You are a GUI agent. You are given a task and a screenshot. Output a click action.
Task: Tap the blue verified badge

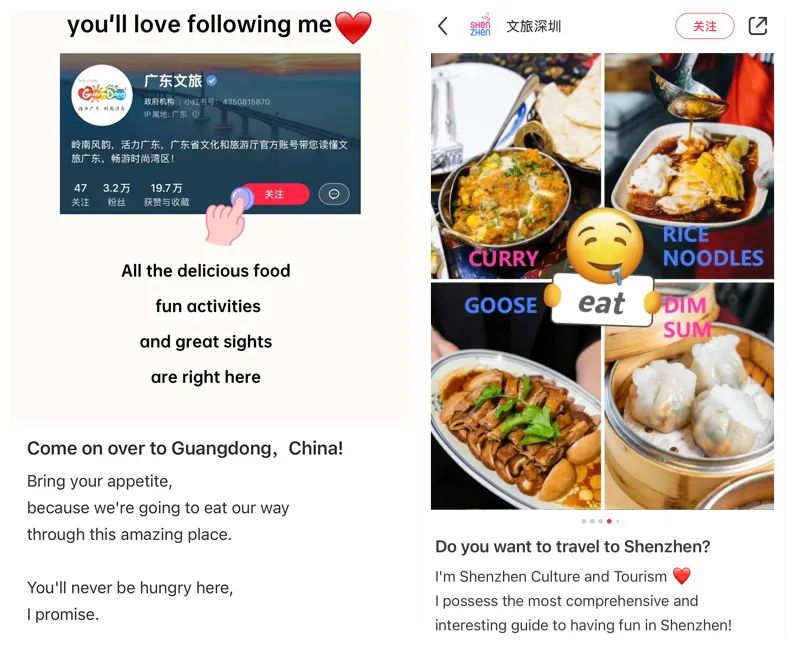click(212, 81)
